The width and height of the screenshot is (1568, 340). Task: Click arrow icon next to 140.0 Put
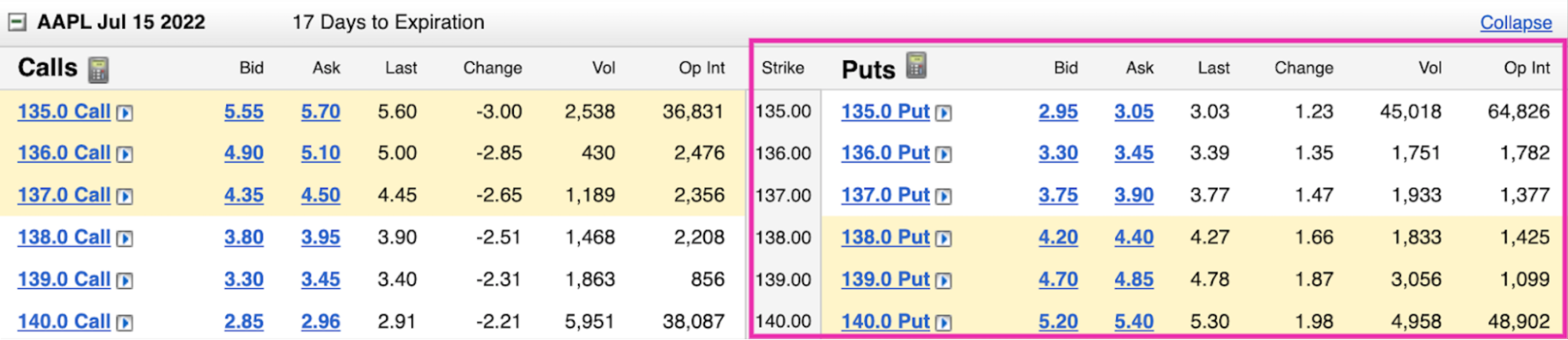944,322
